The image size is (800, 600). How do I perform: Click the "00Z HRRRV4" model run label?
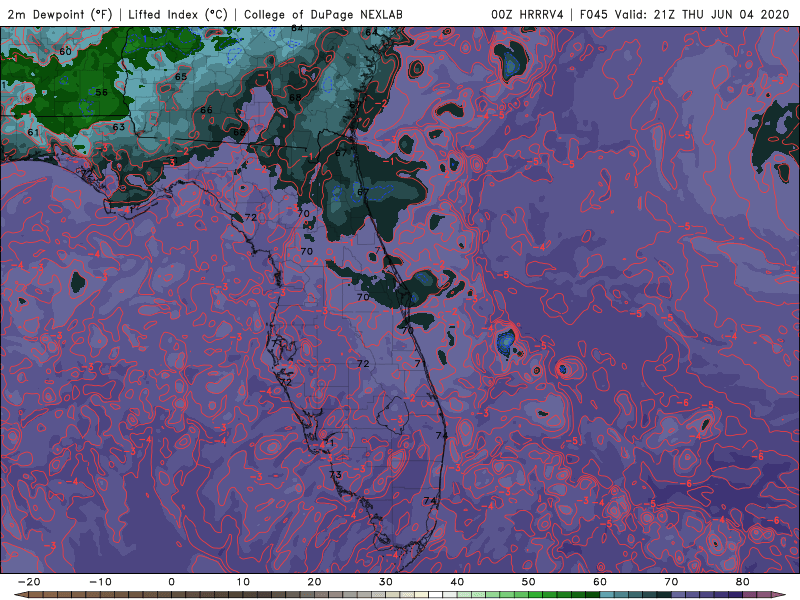coord(527,14)
